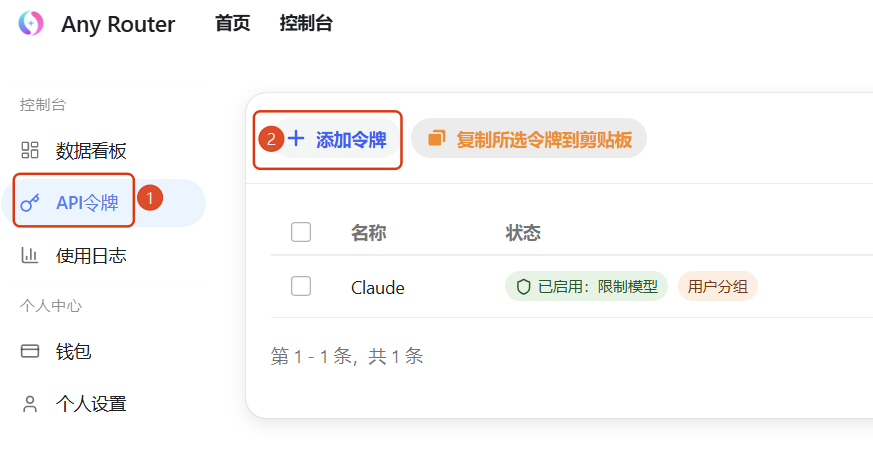Check the Claude token row checkbox
The height and width of the screenshot is (452, 873).
point(301,287)
